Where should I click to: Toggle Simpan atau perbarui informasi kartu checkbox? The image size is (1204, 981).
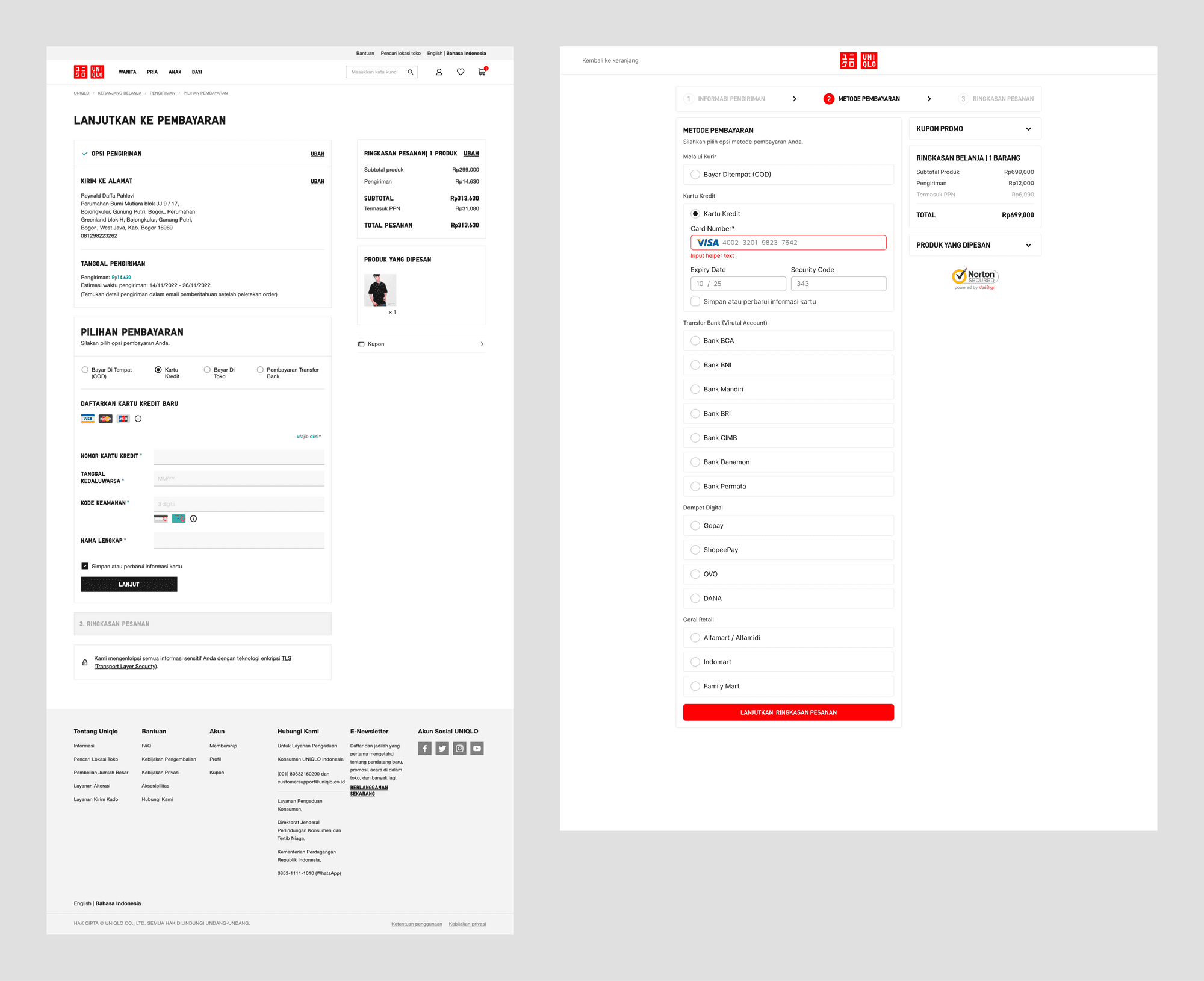pyautogui.click(x=85, y=566)
